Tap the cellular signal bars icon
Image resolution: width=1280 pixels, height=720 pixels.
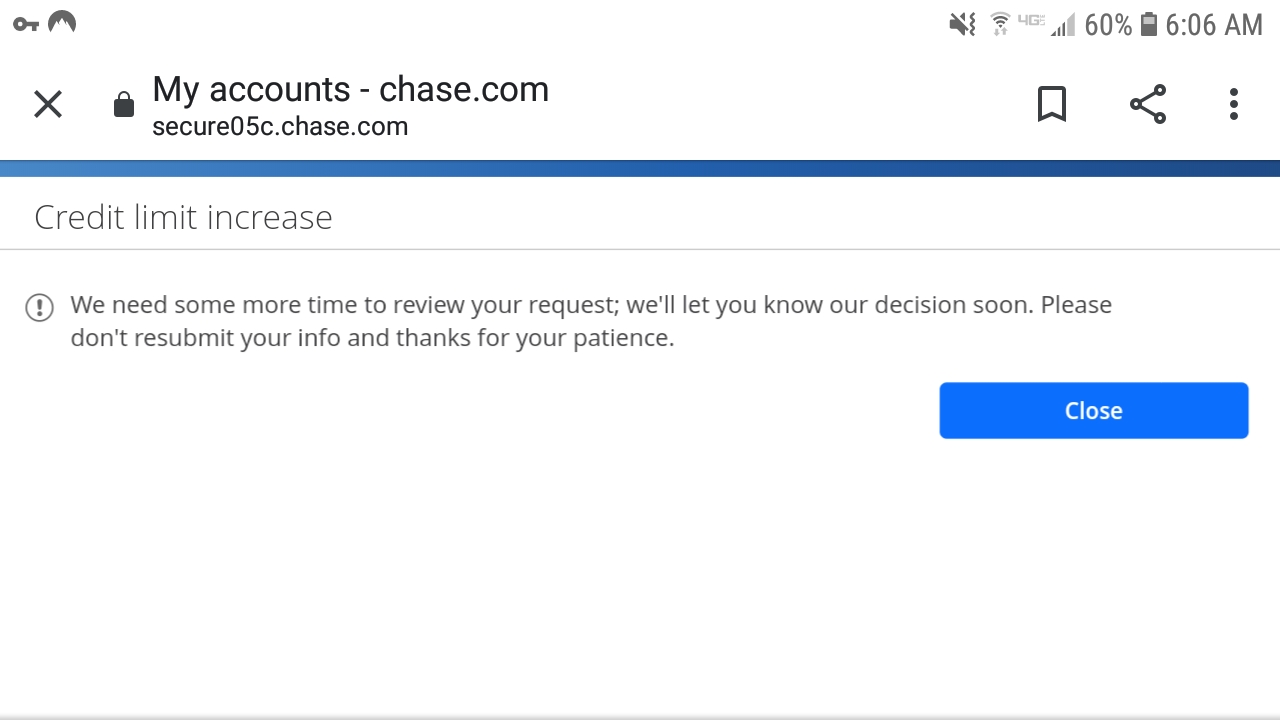coord(1063,25)
